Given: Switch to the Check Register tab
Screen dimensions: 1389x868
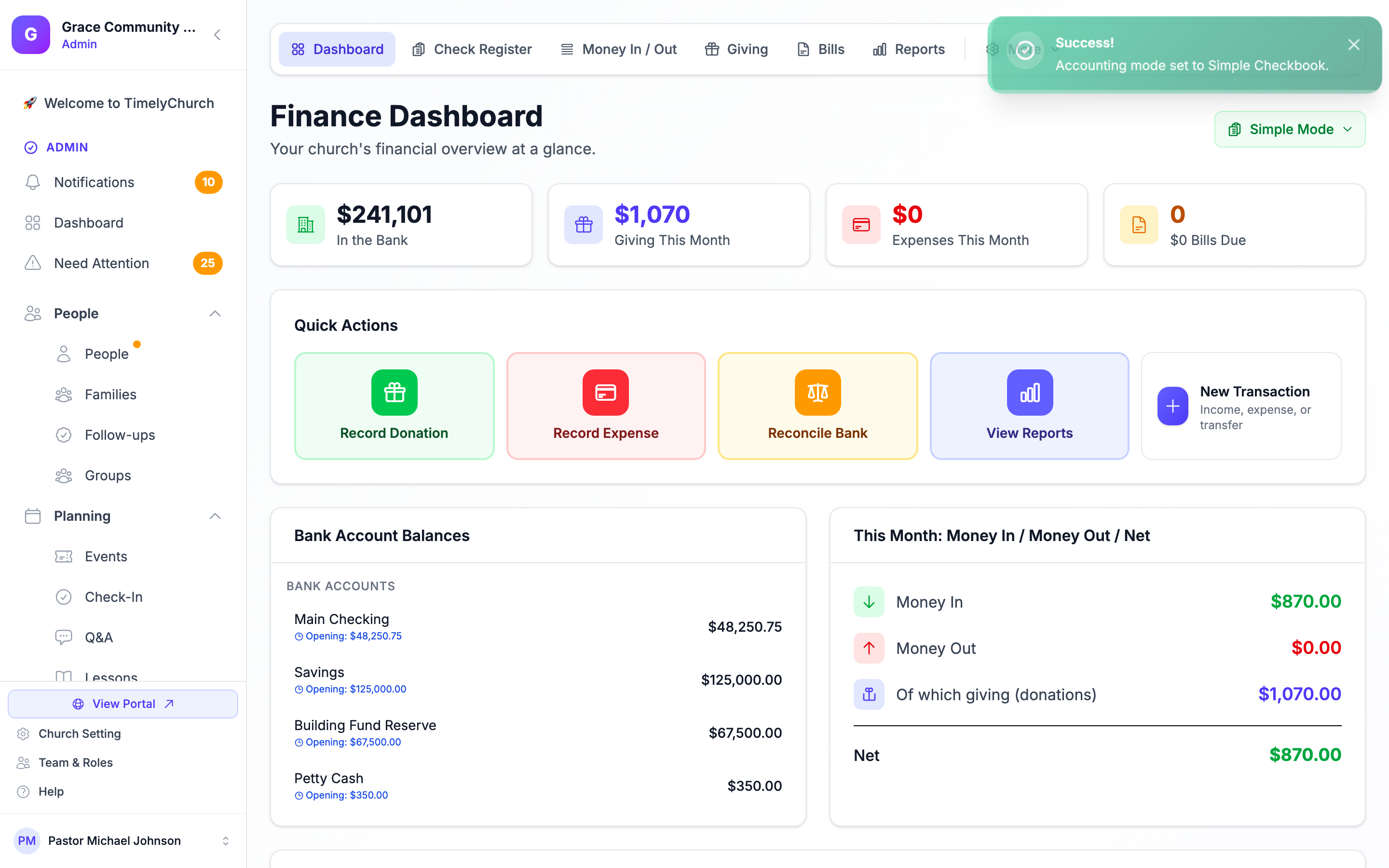Looking at the screenshot, I should tap(472, 49).
